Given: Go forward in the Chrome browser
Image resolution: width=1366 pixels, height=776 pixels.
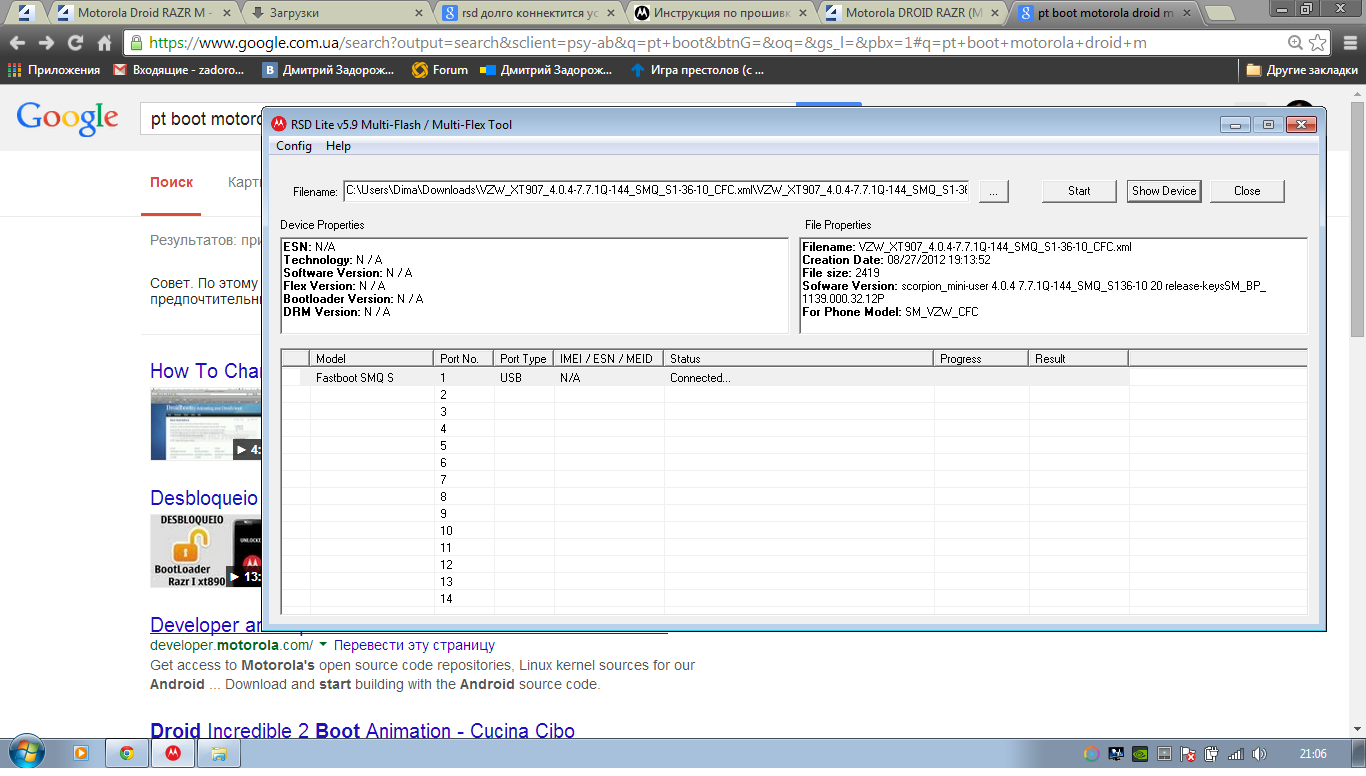Looking at the screenshot, I should (x=46, y=43).
